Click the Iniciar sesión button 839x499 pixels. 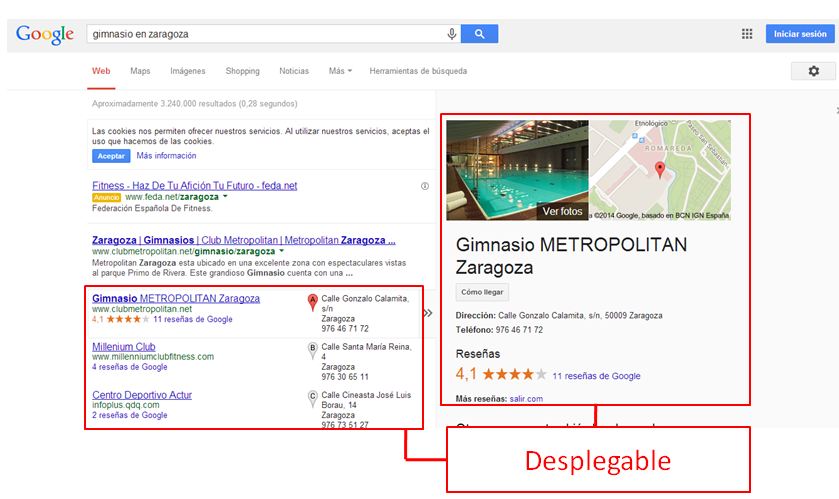click(x=800, y=34)
